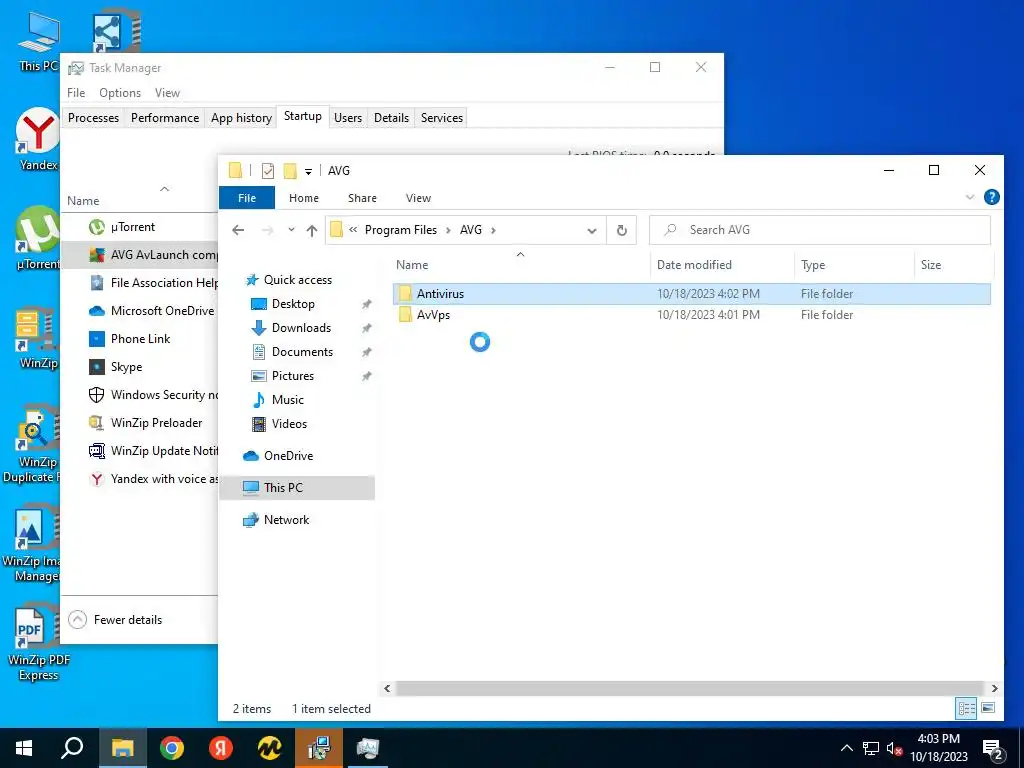Go back in File Explorer
The height and width of the screenshot is (768, 1024).
(238, 230)
